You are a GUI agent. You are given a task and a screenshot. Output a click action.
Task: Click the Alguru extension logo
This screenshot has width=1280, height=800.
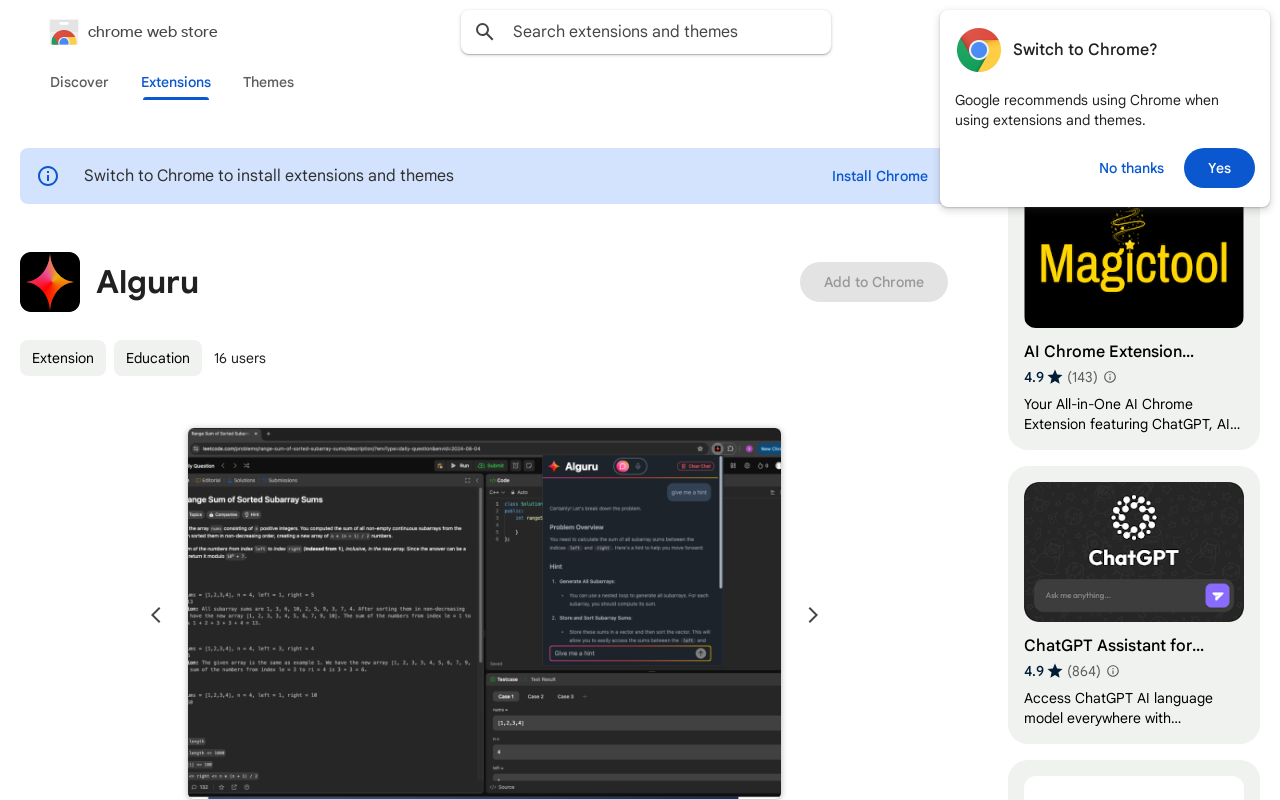[x=49, y=282]
